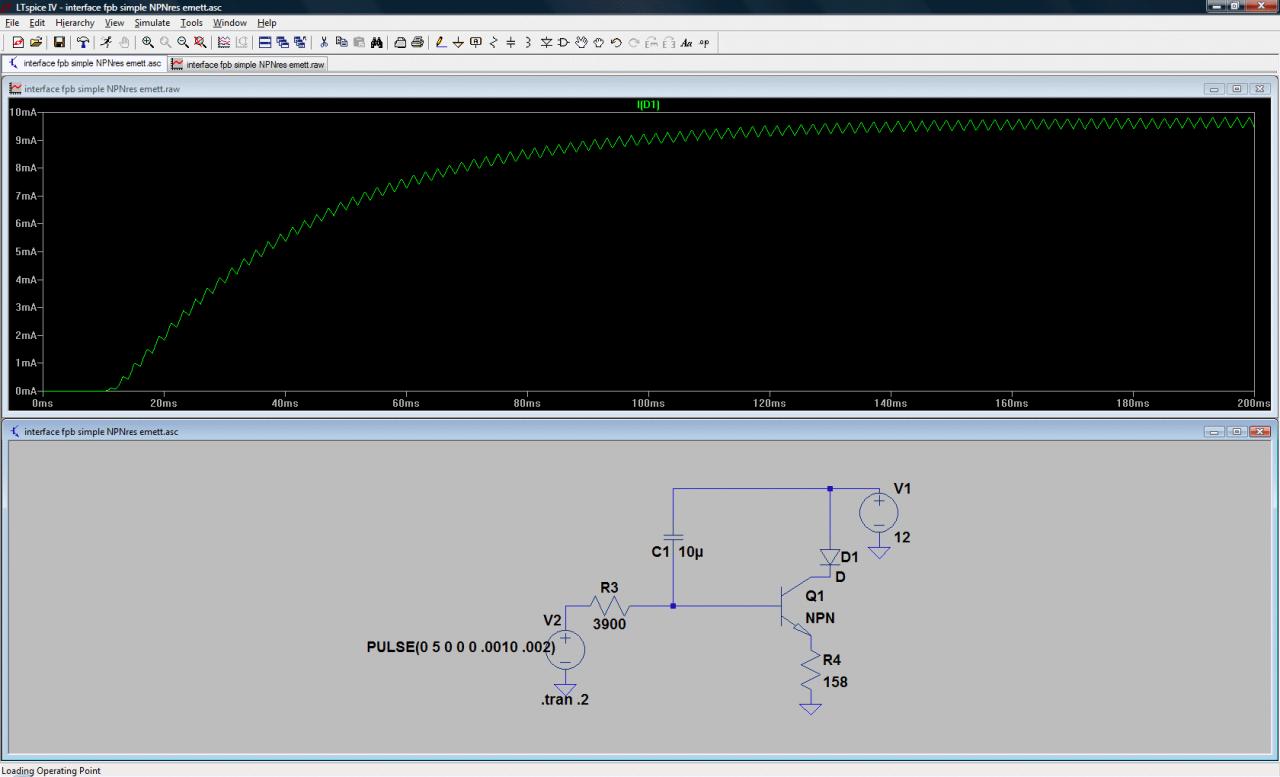Click the Close All Windows toolbar icon

tap(301, 42)
